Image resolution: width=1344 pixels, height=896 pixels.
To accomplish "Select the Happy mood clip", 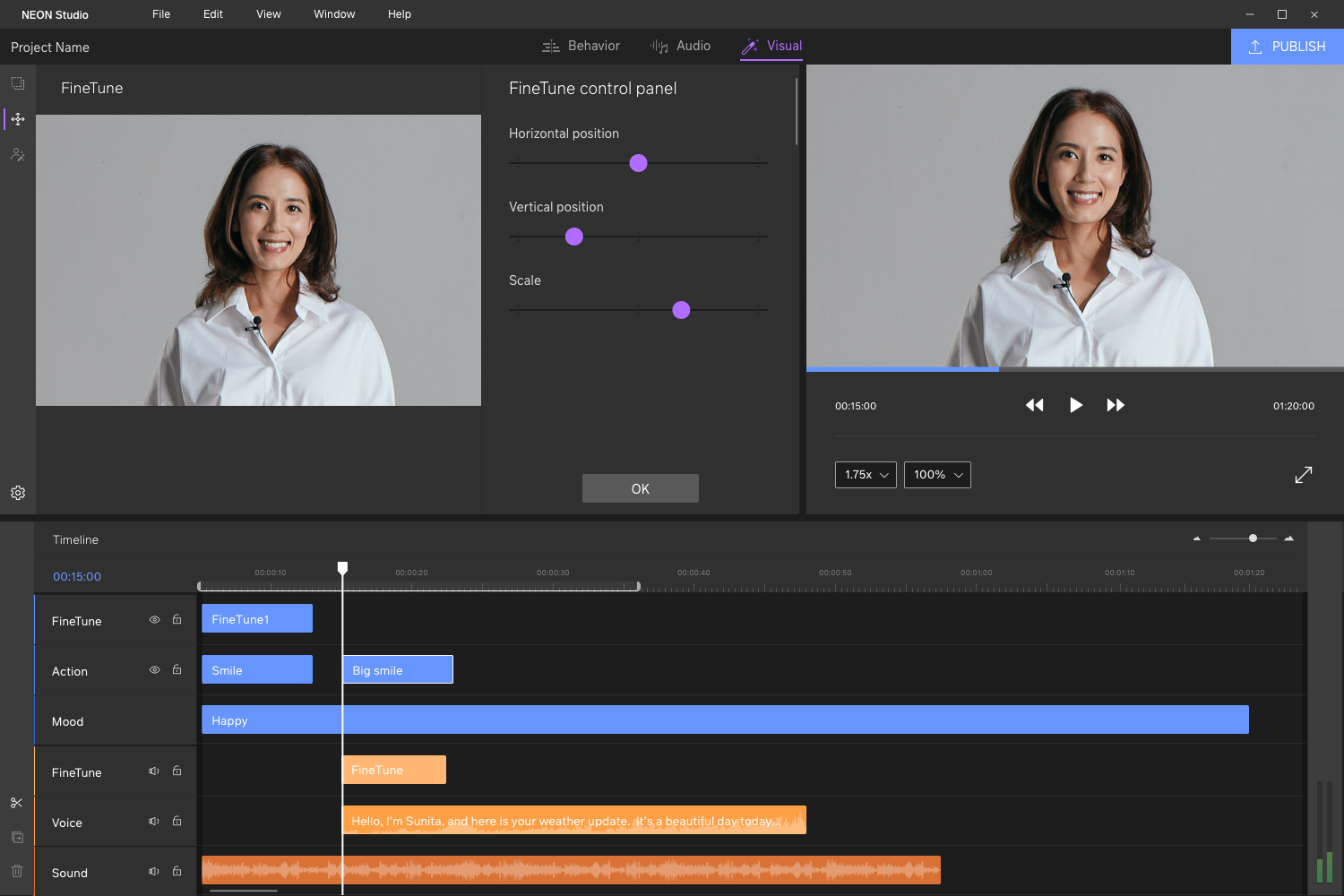I will pyautogui.click(x=725, y=719).
